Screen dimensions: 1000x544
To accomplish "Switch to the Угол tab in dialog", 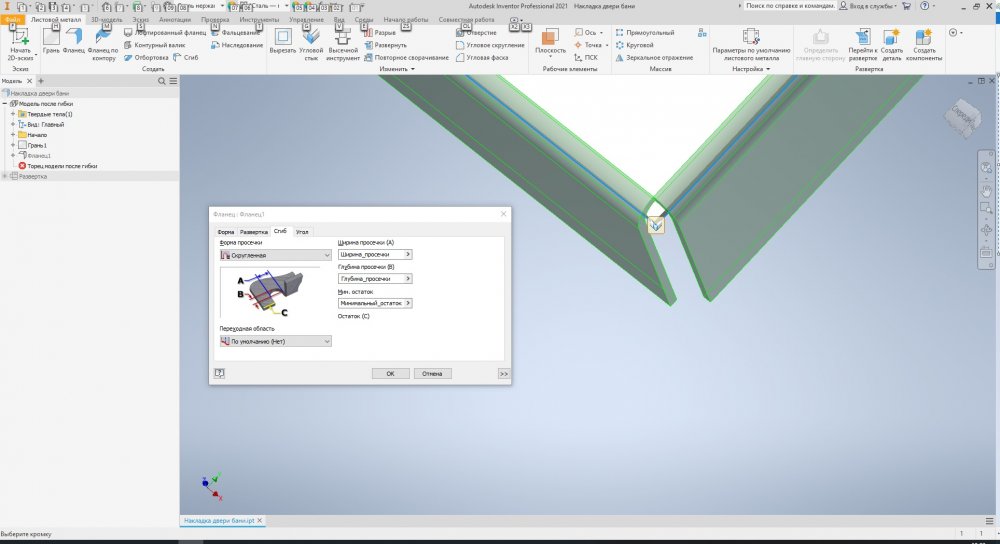I will tap(302, 231).
